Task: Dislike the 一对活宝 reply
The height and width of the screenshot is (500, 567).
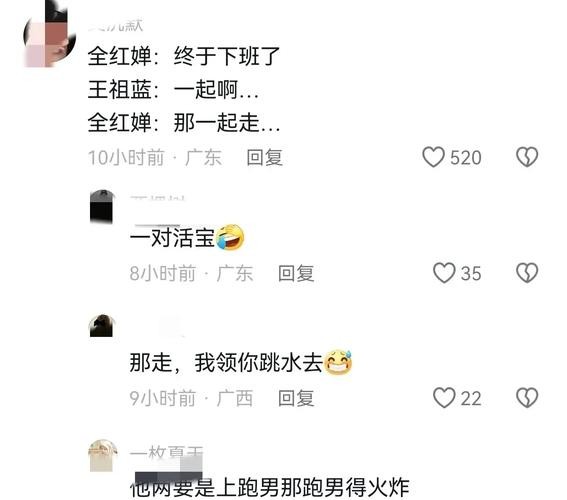Action: point(527,273)
